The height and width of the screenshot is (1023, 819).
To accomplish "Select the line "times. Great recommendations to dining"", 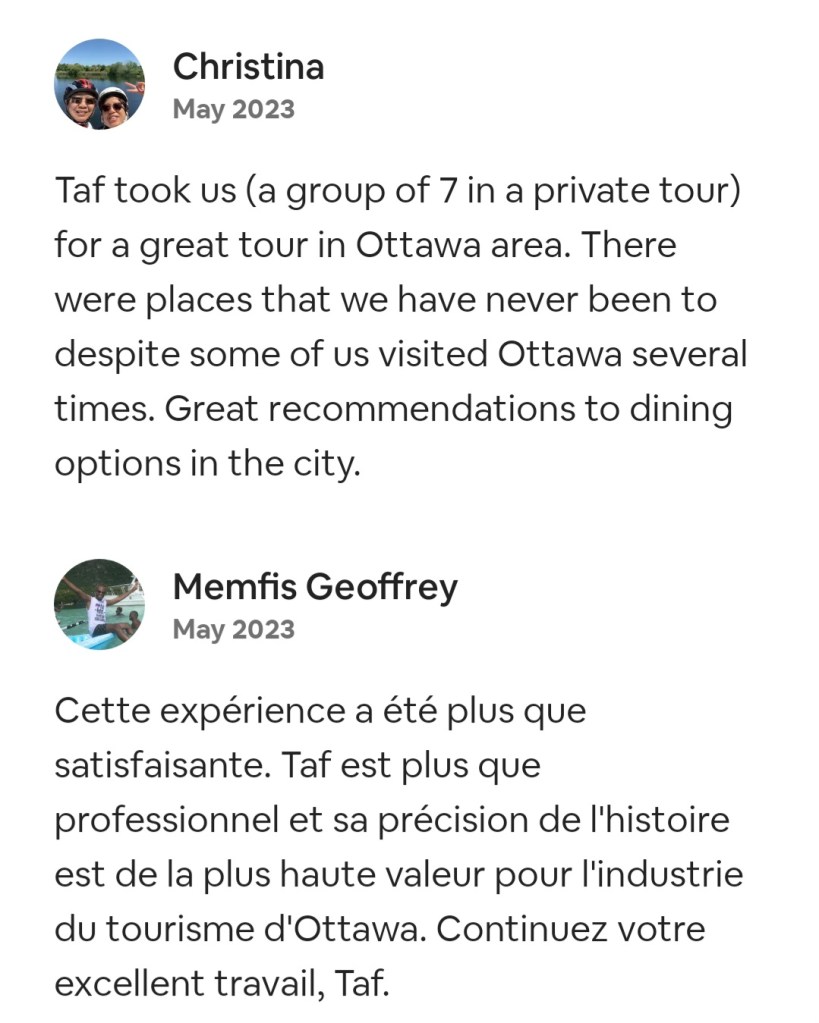I will (x=393, y=410).
